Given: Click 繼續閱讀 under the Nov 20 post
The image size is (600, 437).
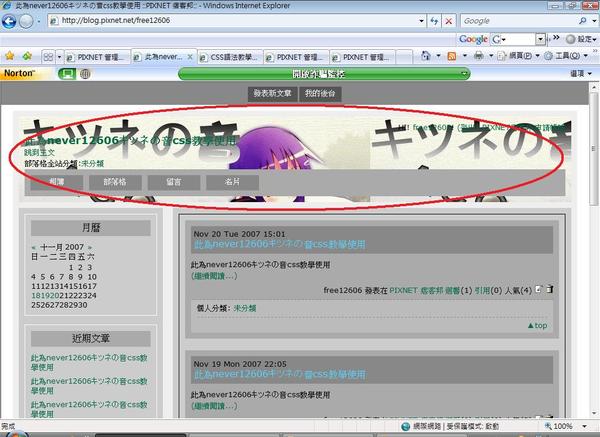Looking at the screenshot, I should [214, 276].
